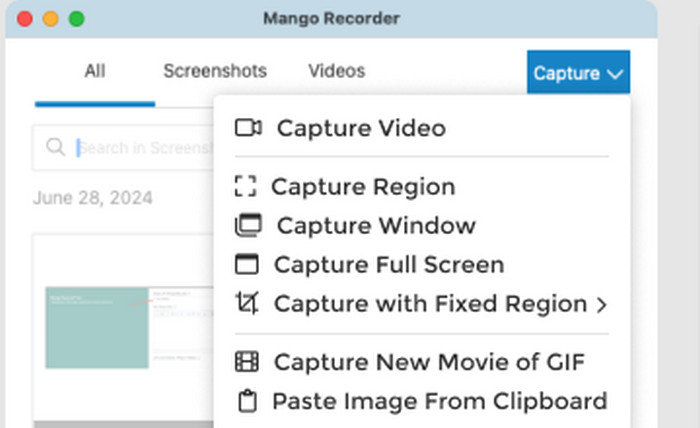Switch to the All tab

95,71
